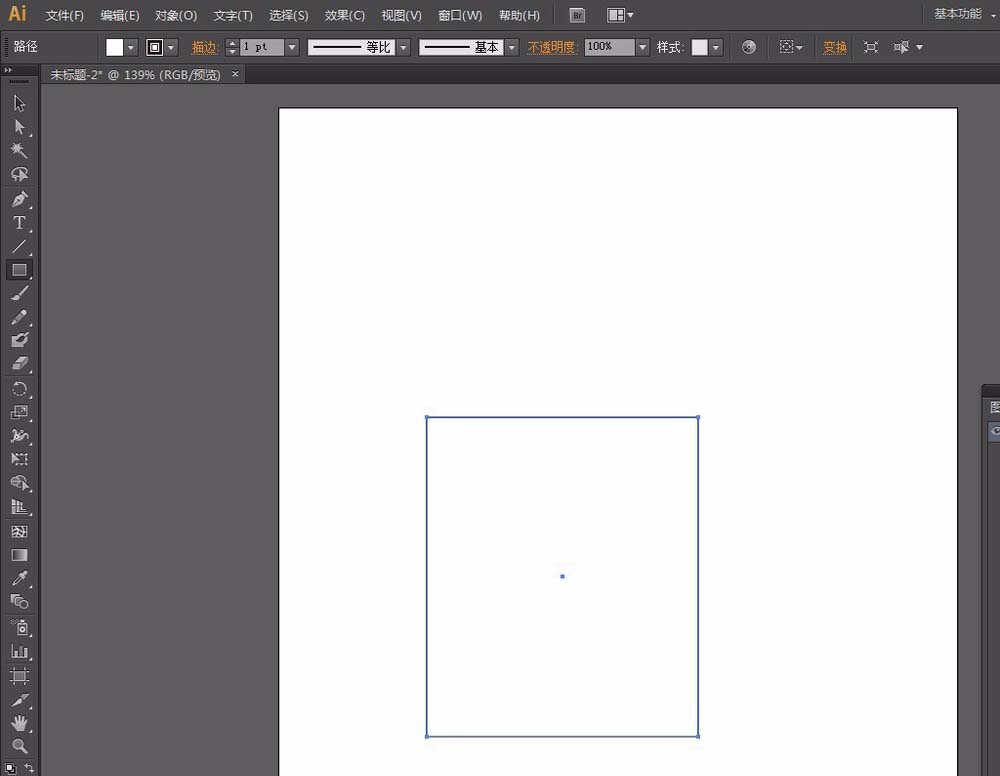Screen dimensions: 1000x776
Task: Open the 对象(O) menu
Action: (x=176, y=15)
